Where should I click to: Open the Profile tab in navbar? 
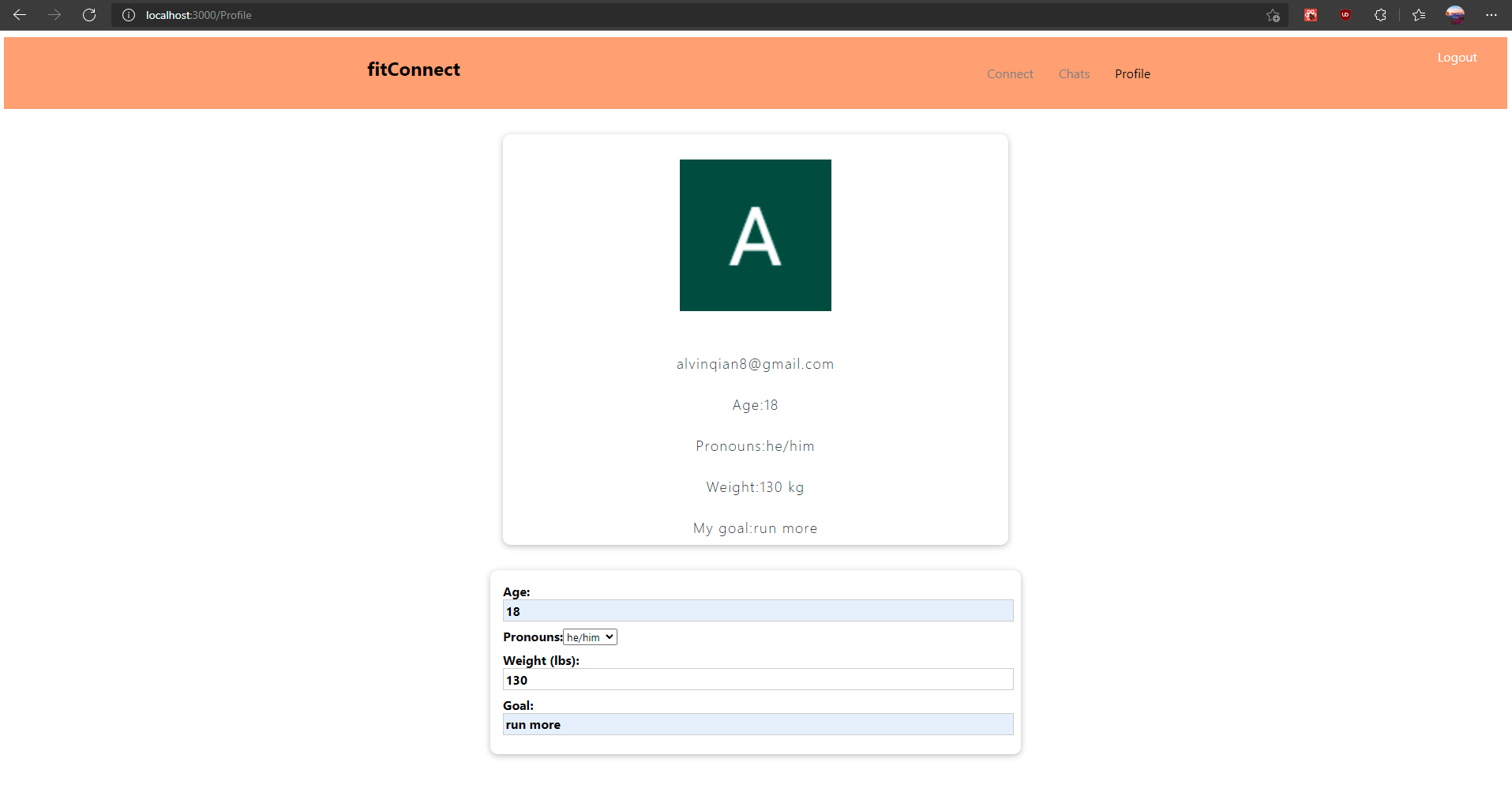click(1132, 74)
